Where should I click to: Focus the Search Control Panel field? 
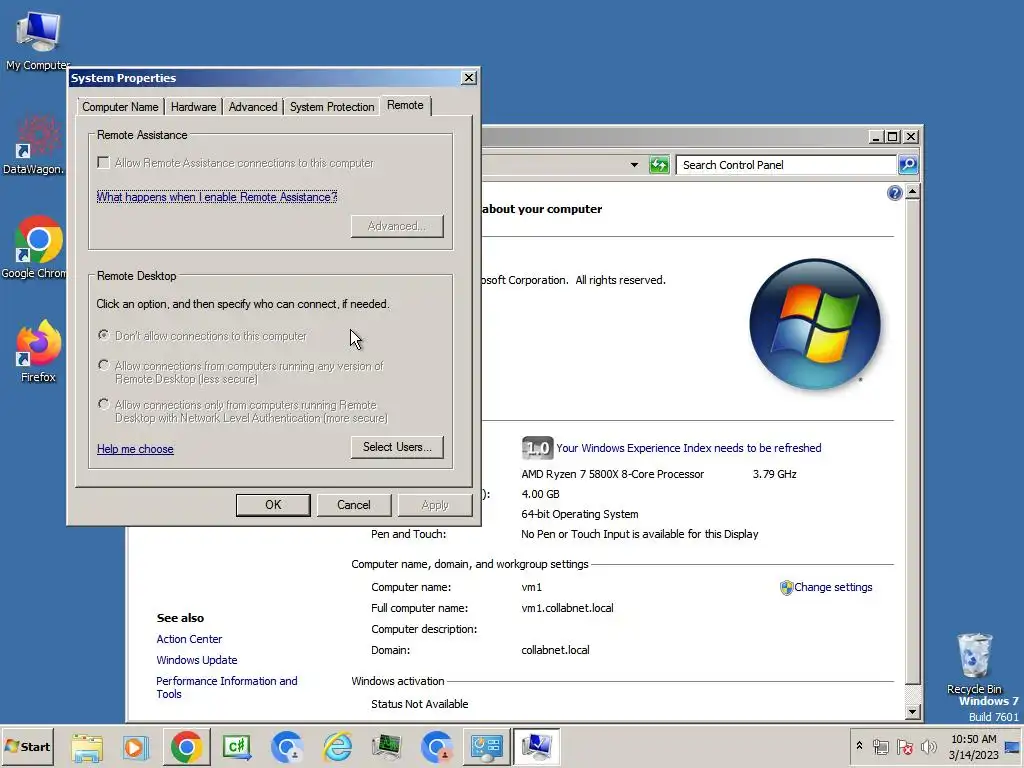(x=786, y=165)
